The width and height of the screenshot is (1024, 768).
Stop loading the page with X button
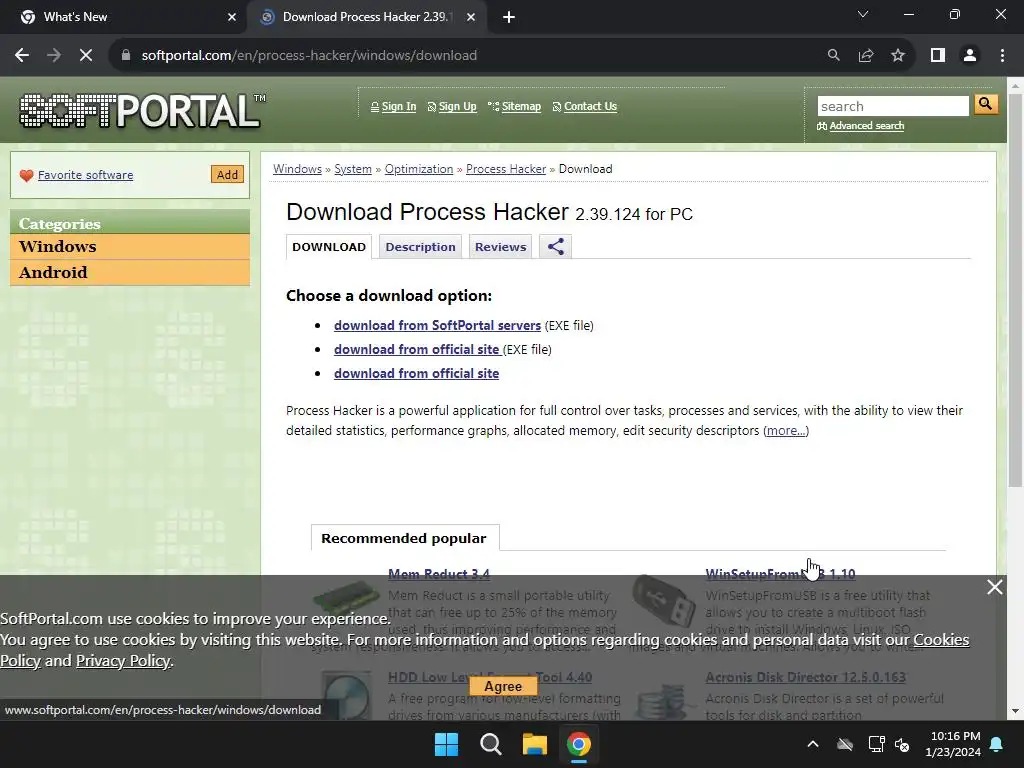pos(86,56)
